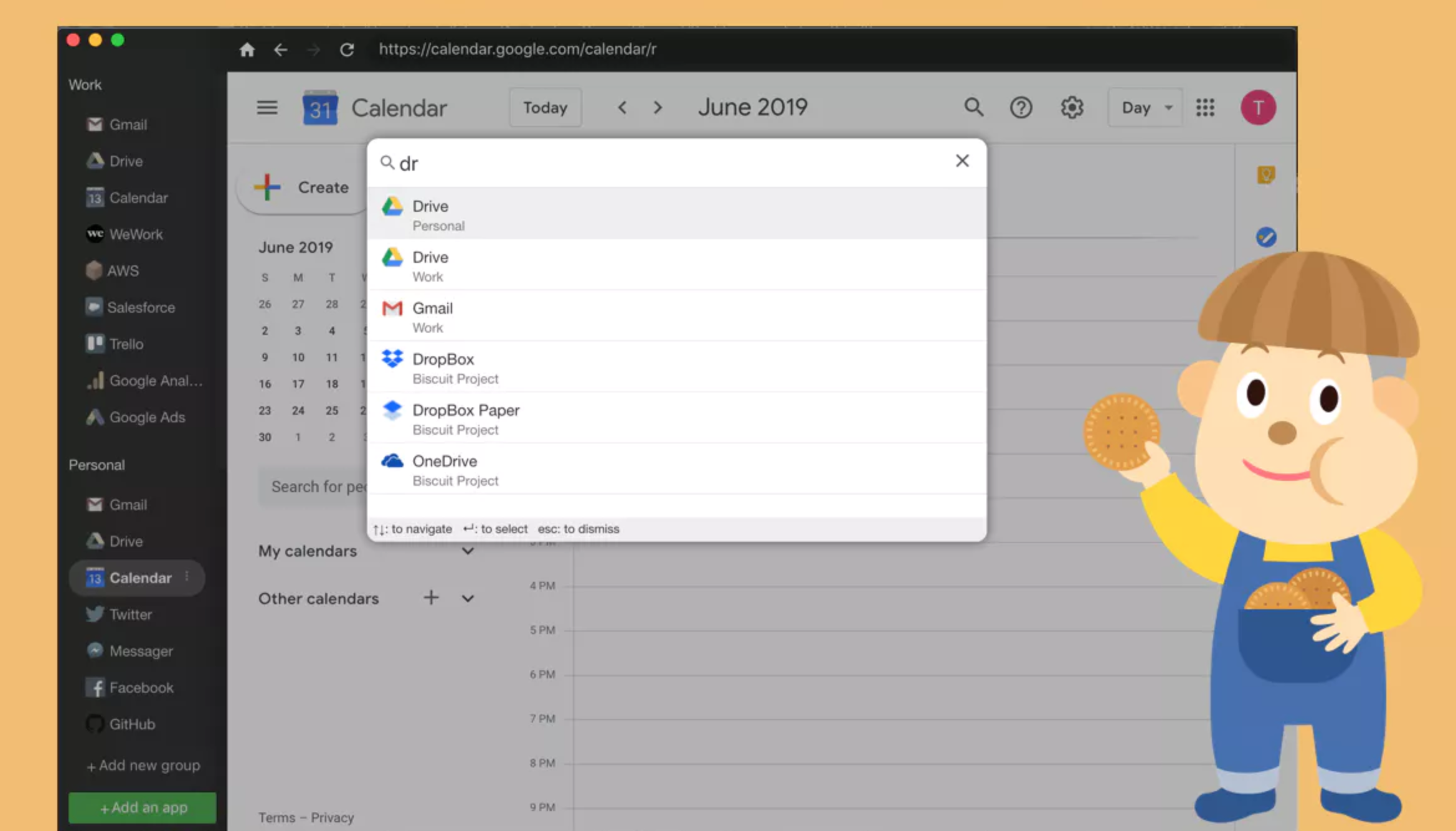Screen dimensions: 1456x831
Task: Open GitHub in the sidebar
Action: coord(121,724)
